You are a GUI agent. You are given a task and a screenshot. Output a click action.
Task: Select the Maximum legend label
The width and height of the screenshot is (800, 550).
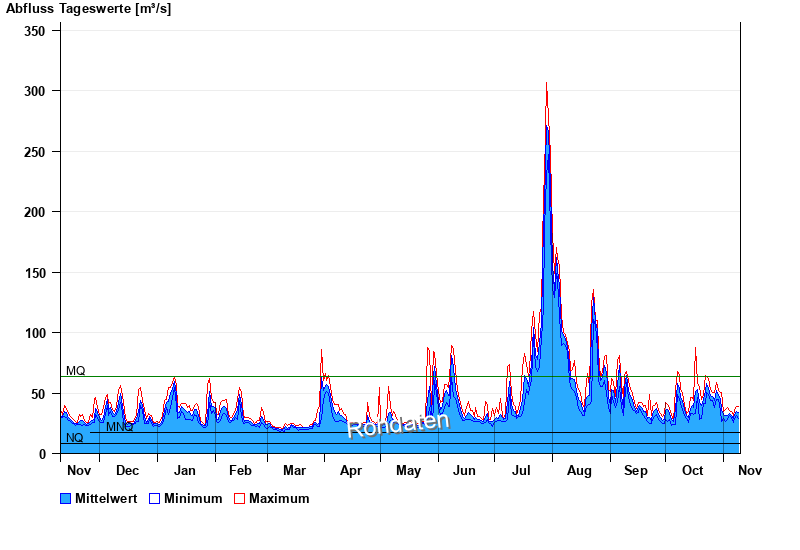[279, 498]
